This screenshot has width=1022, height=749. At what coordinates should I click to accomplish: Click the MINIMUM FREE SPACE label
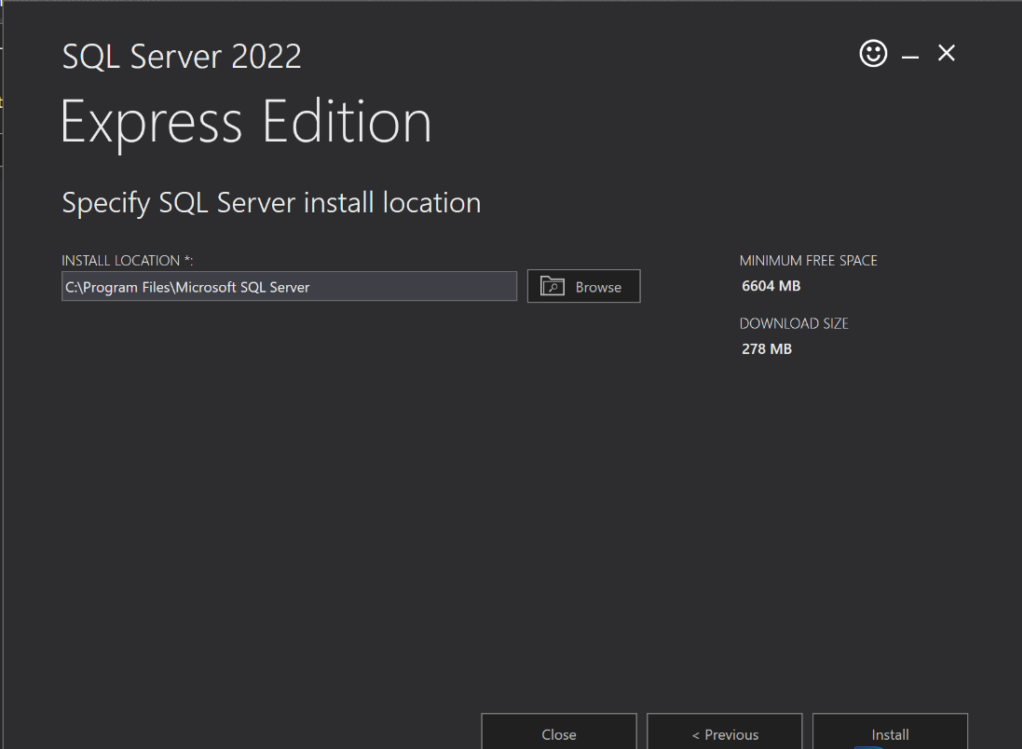808,261
